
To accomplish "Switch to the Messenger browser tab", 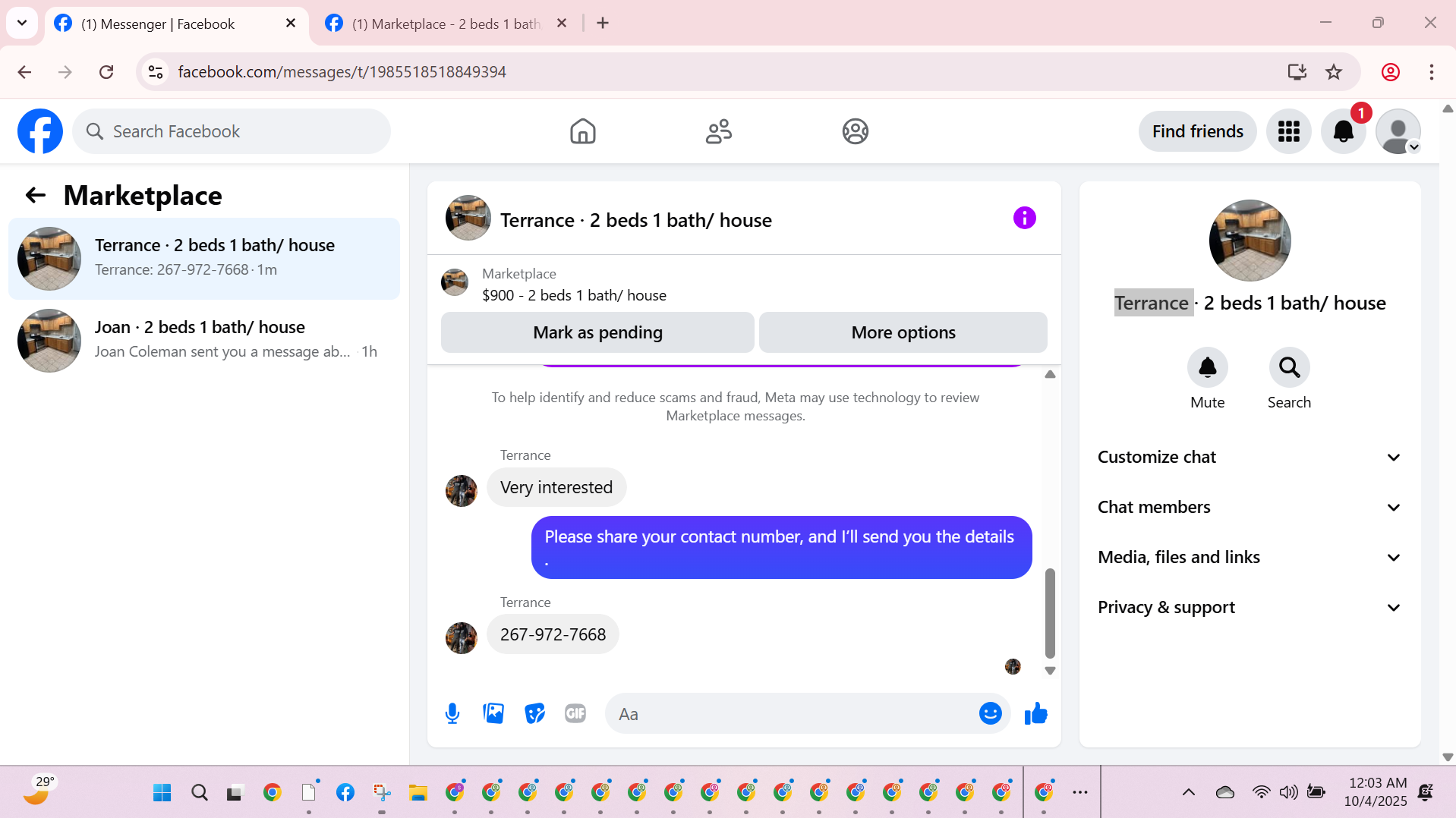I will (176, 24).
